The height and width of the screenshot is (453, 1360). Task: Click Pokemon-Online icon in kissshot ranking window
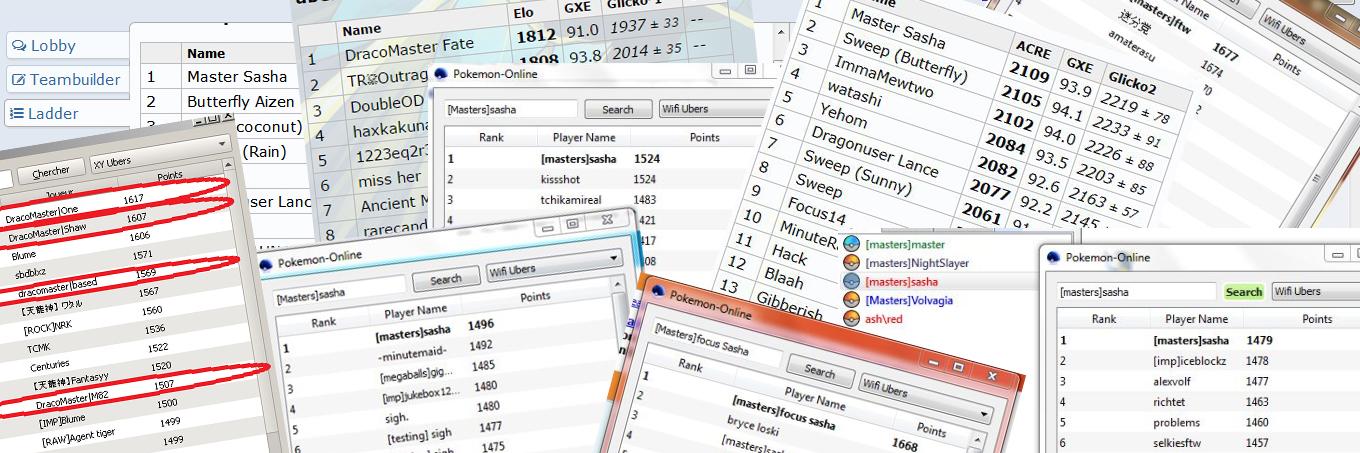[439, 73]
